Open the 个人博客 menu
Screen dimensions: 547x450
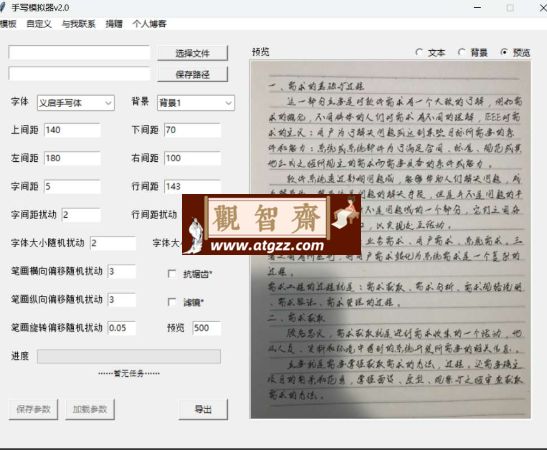click(x=149, y=24)
